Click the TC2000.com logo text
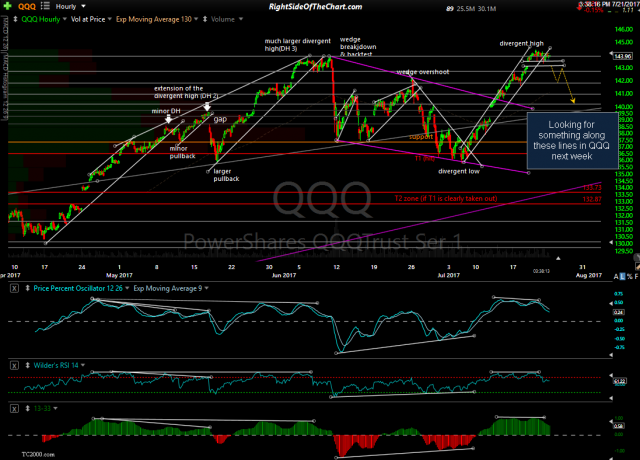The image size is (640, 460). pos(38,454)
